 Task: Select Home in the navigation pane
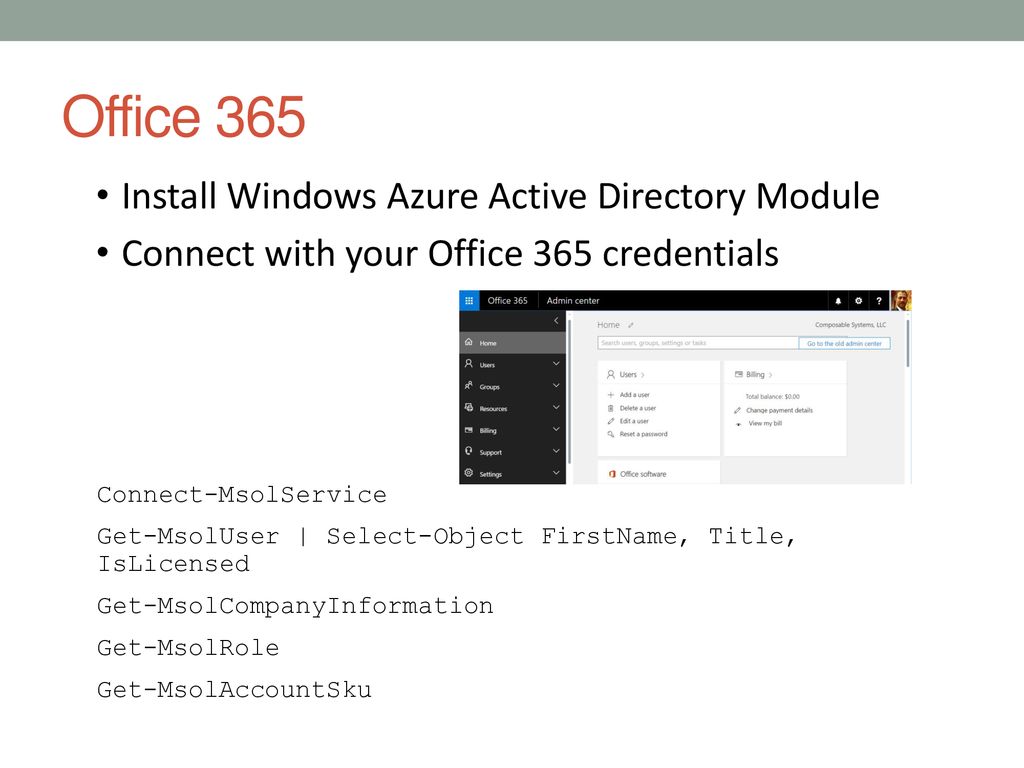[513, 343]
